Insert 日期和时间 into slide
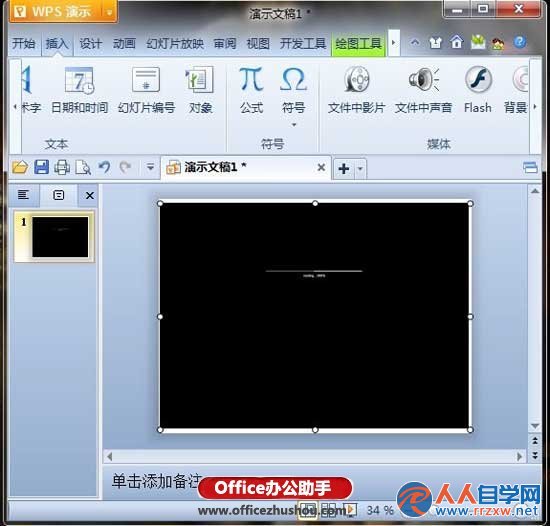Image resolution: width=550 pixels, height=526 pixels. [80, 90]
